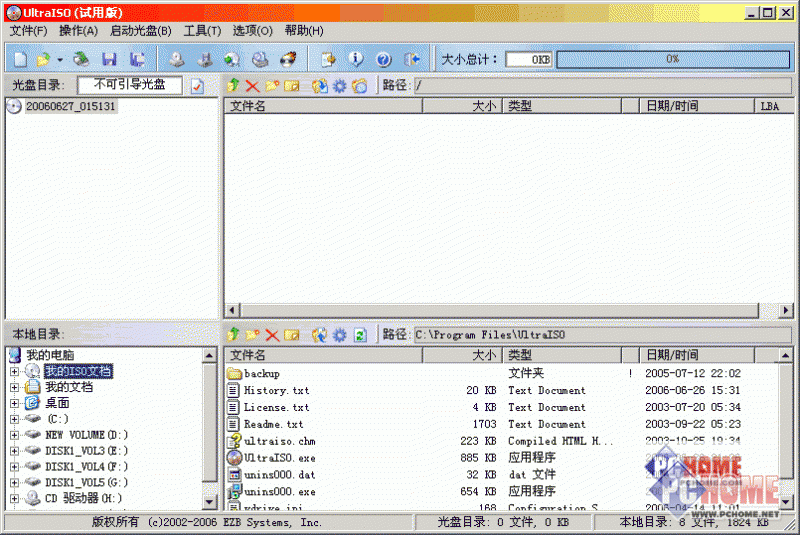Image resolution: width=800 pixels, height=535 pixels.
Task: Click the local path field C:\Program Files\UltraISO
Action: [x=602, y=335]
